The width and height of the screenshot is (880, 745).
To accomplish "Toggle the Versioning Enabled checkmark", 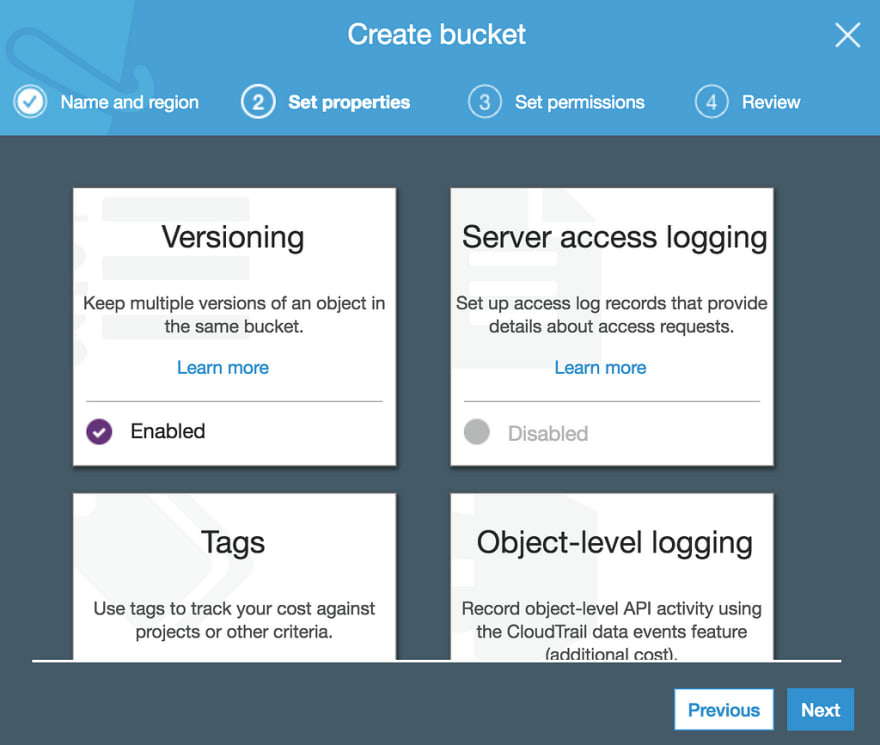I will 99,432.
